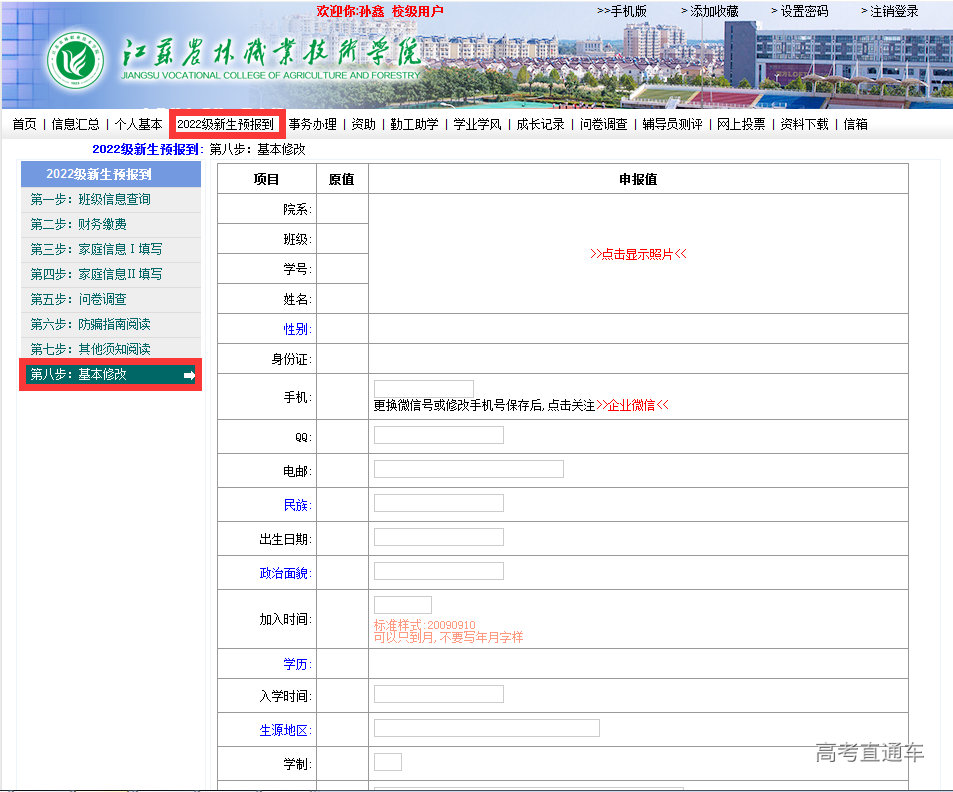Go to the 事务办理 menu
The image size is (953, 792).
click(312, 124)
